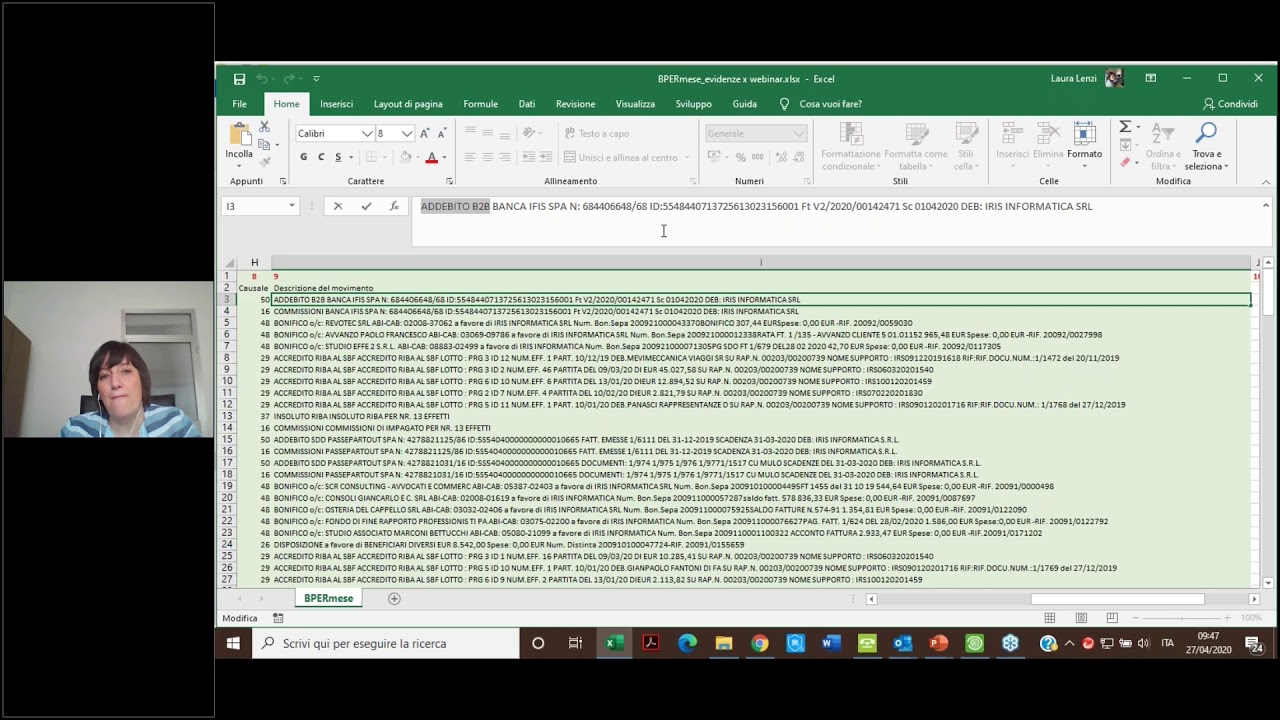
Task: Paste using the Incolla clipboard icon
Action: pos(239,134)
